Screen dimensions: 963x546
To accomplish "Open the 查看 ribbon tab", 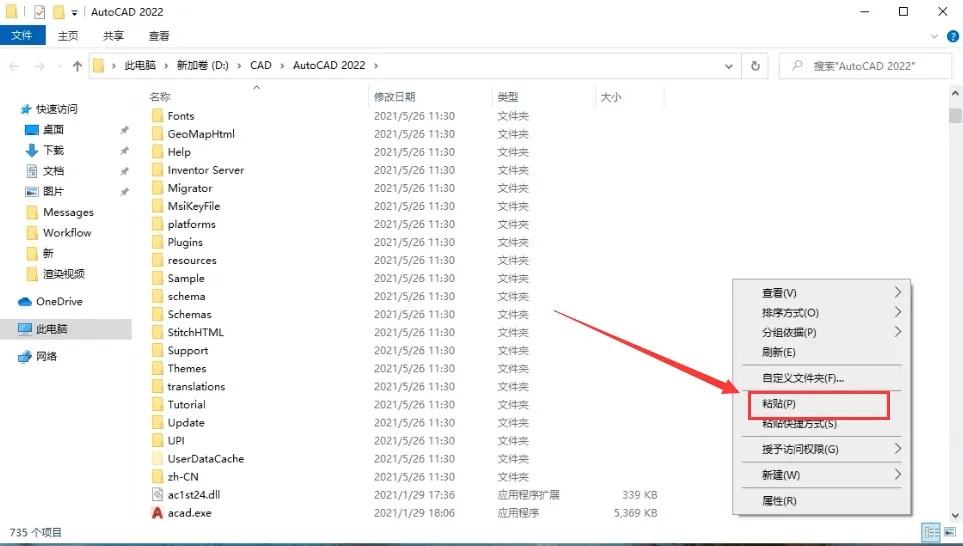I will (158, 36).
